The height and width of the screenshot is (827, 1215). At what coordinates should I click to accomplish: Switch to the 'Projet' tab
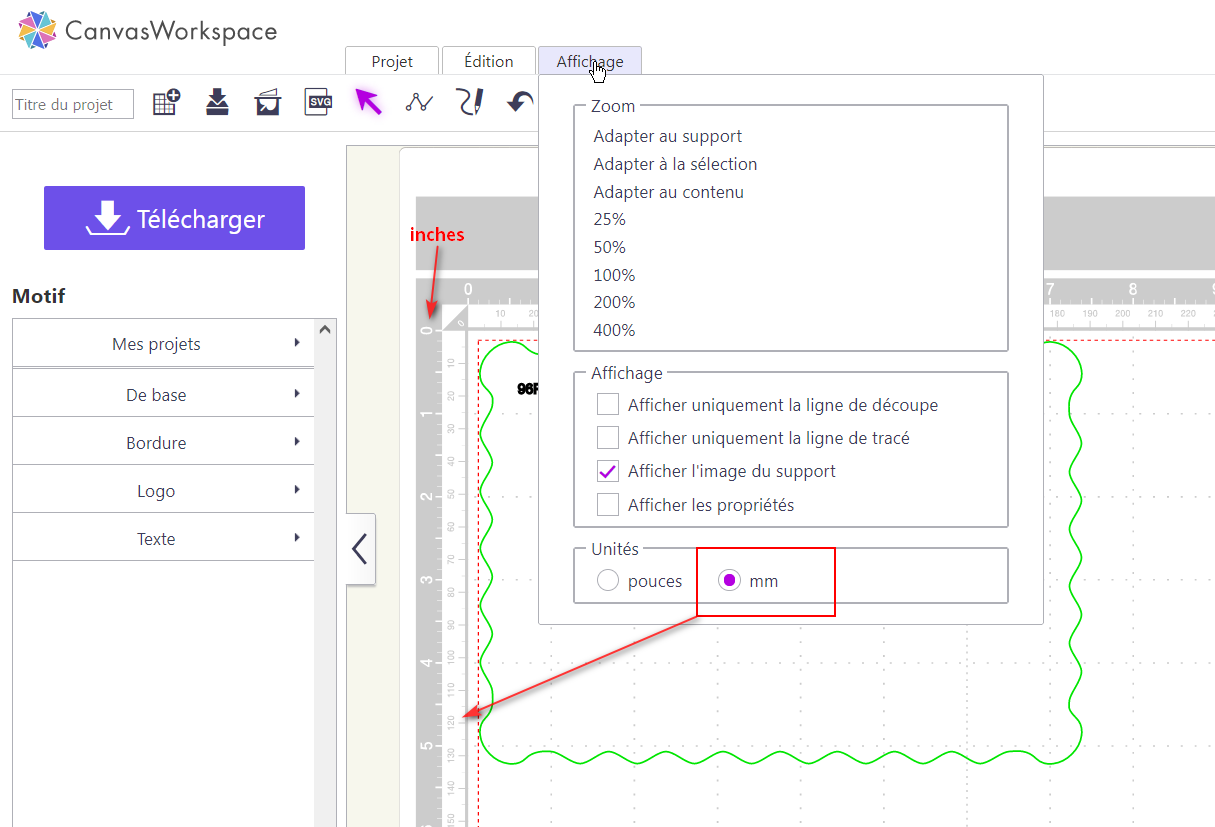(x=391, y=60)
